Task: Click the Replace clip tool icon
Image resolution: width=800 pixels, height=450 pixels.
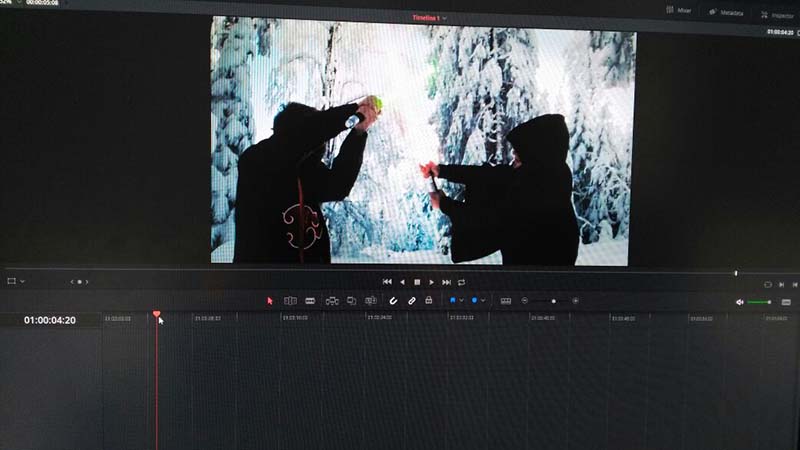Action: pos(371,301)
